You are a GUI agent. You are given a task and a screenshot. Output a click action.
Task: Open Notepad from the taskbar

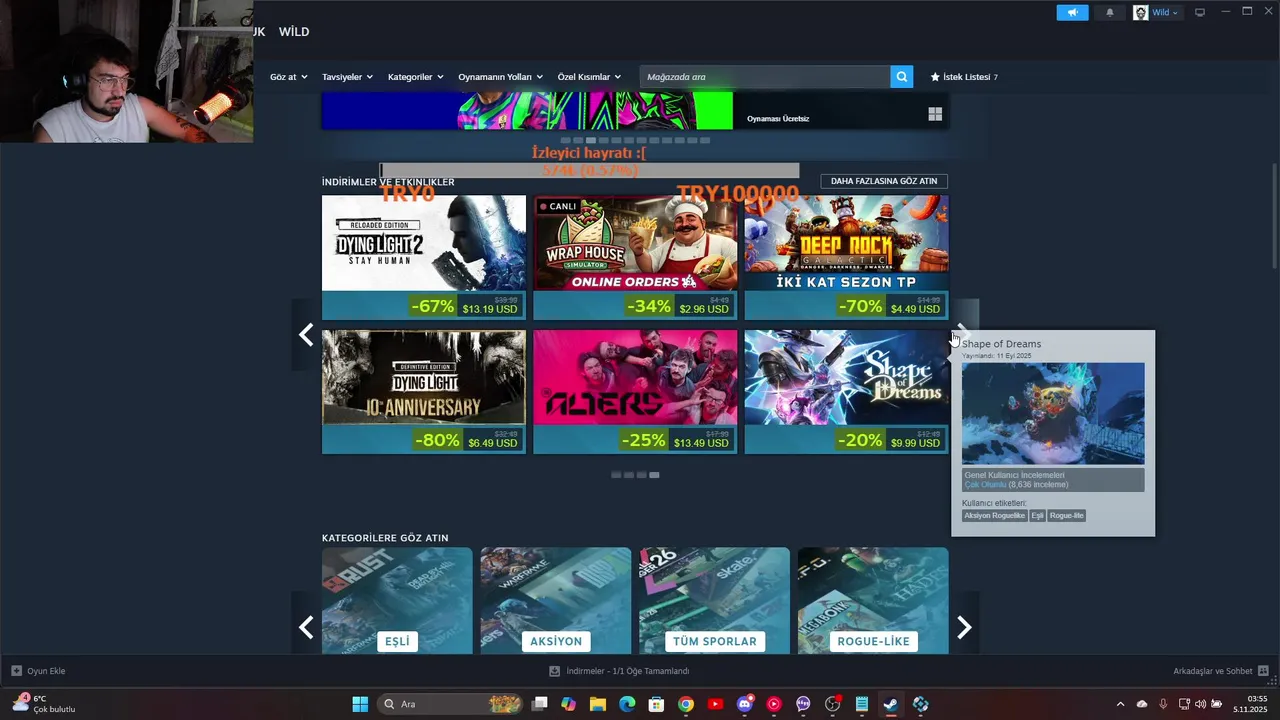(862, 704)
